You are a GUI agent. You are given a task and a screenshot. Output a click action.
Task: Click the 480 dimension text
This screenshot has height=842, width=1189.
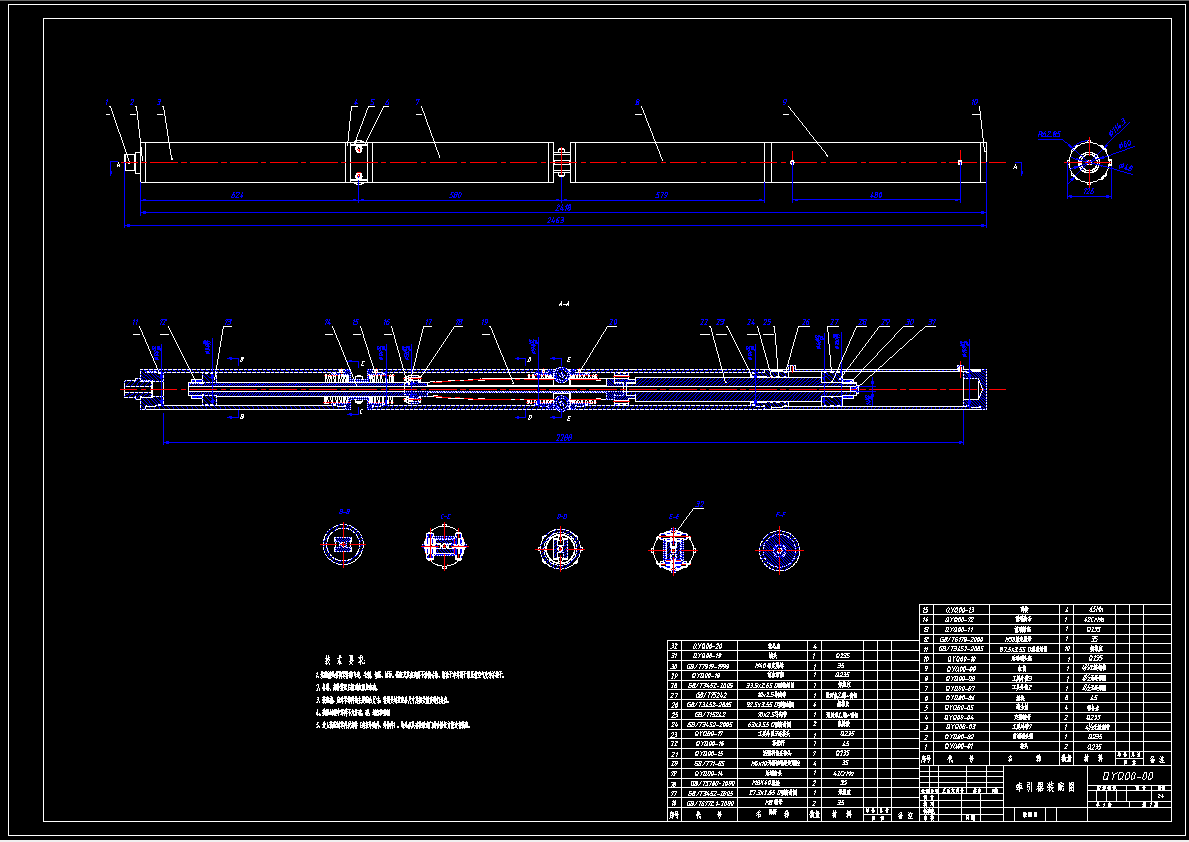[876, 196]
